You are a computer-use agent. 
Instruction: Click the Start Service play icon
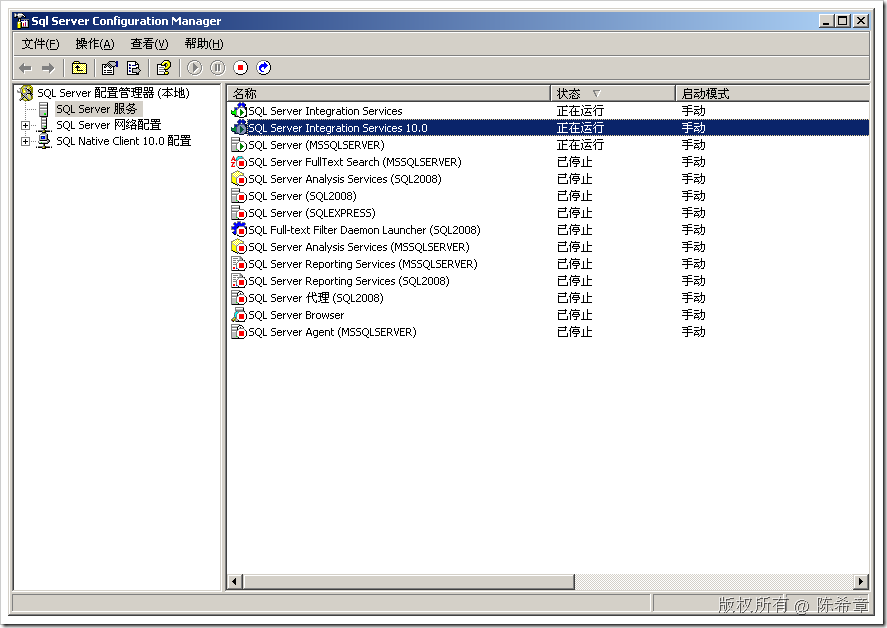tap(195, 68)
